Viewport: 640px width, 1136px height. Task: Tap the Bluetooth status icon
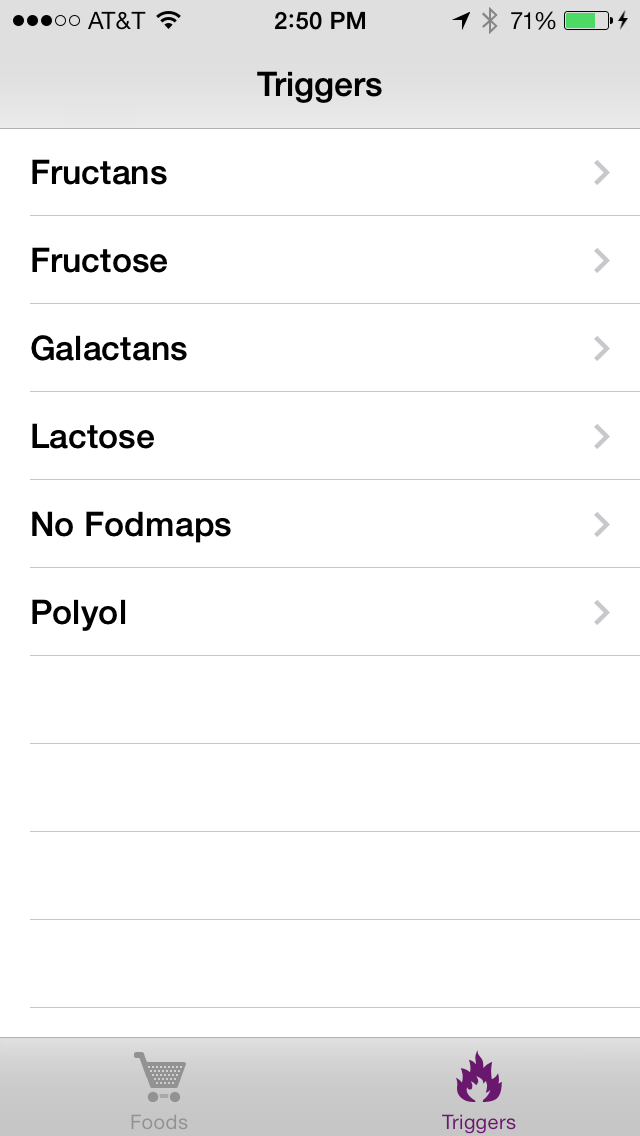click(489, 20)
